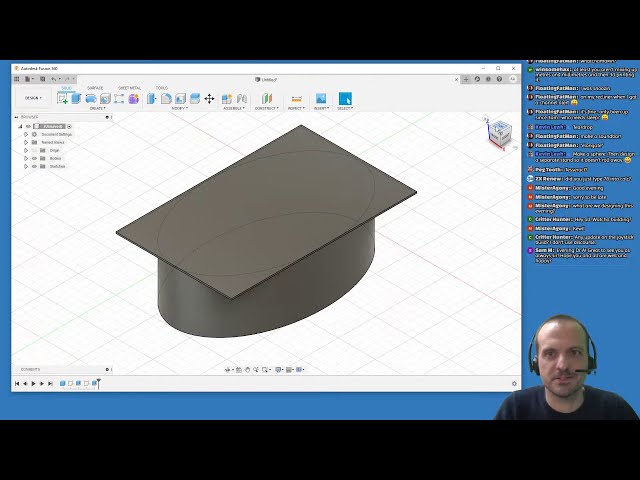Open the Data Panel grid icon

17,79
